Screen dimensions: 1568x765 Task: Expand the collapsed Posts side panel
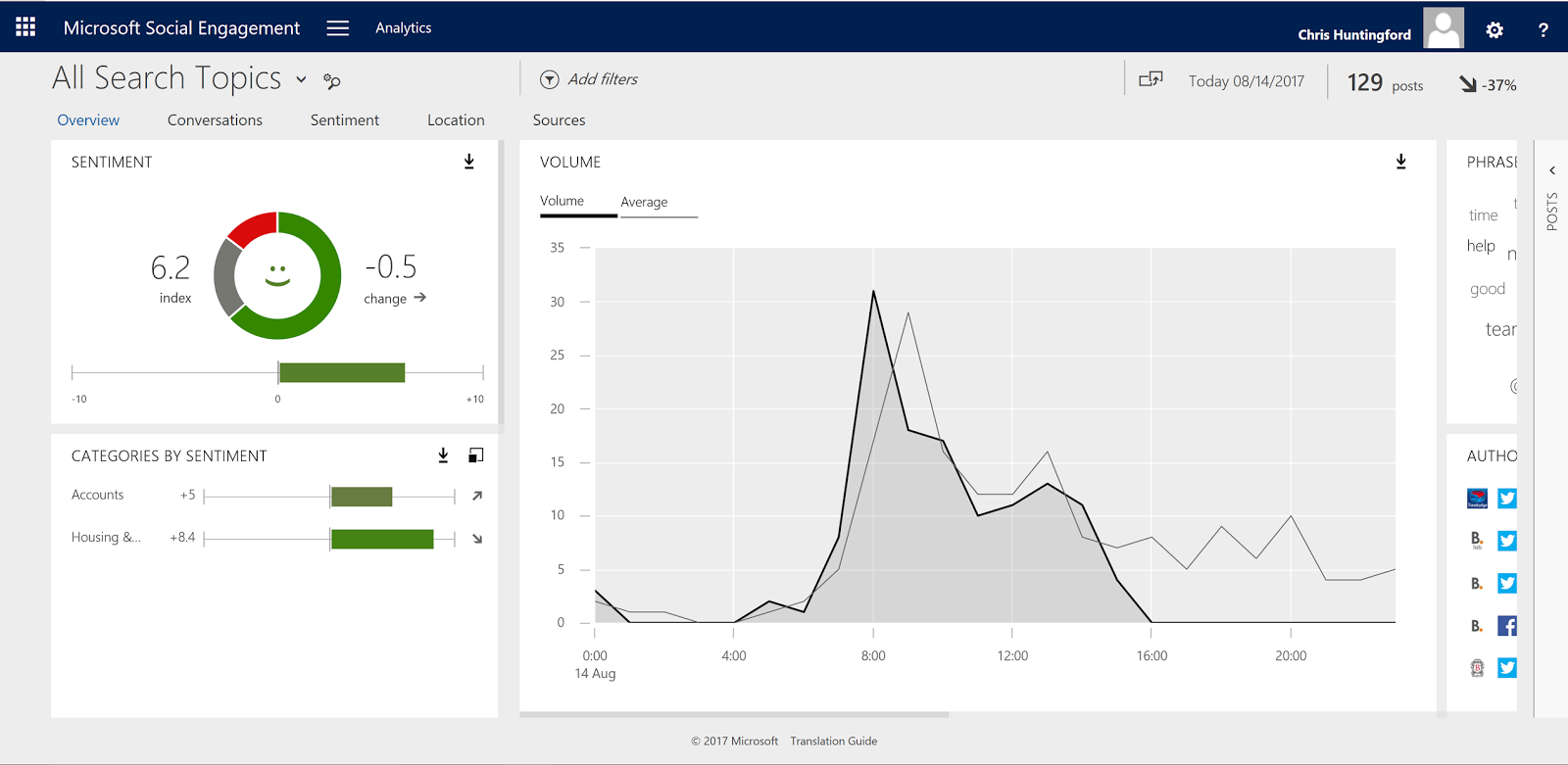[x=1552, y=170]
